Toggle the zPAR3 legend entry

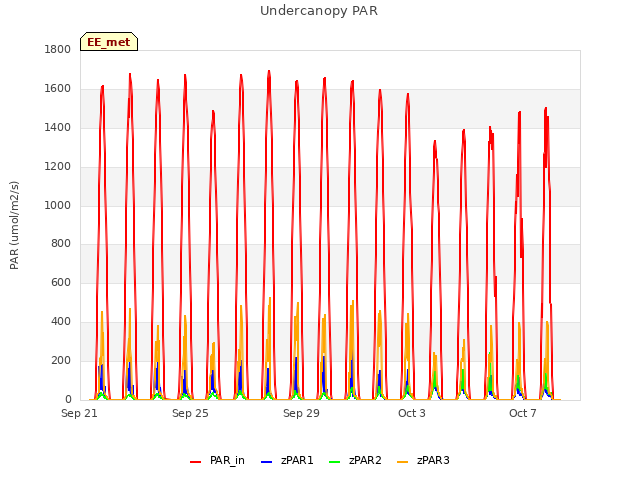[423, 460]
